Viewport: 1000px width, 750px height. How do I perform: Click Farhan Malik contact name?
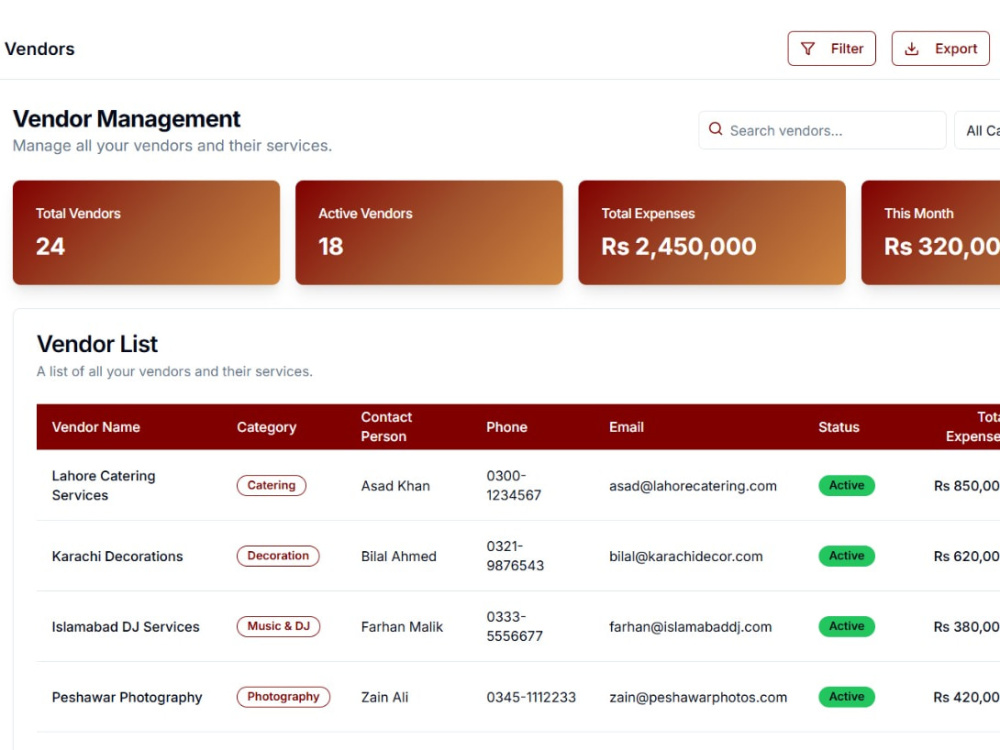pyautogui.click(x=402, y=627)
